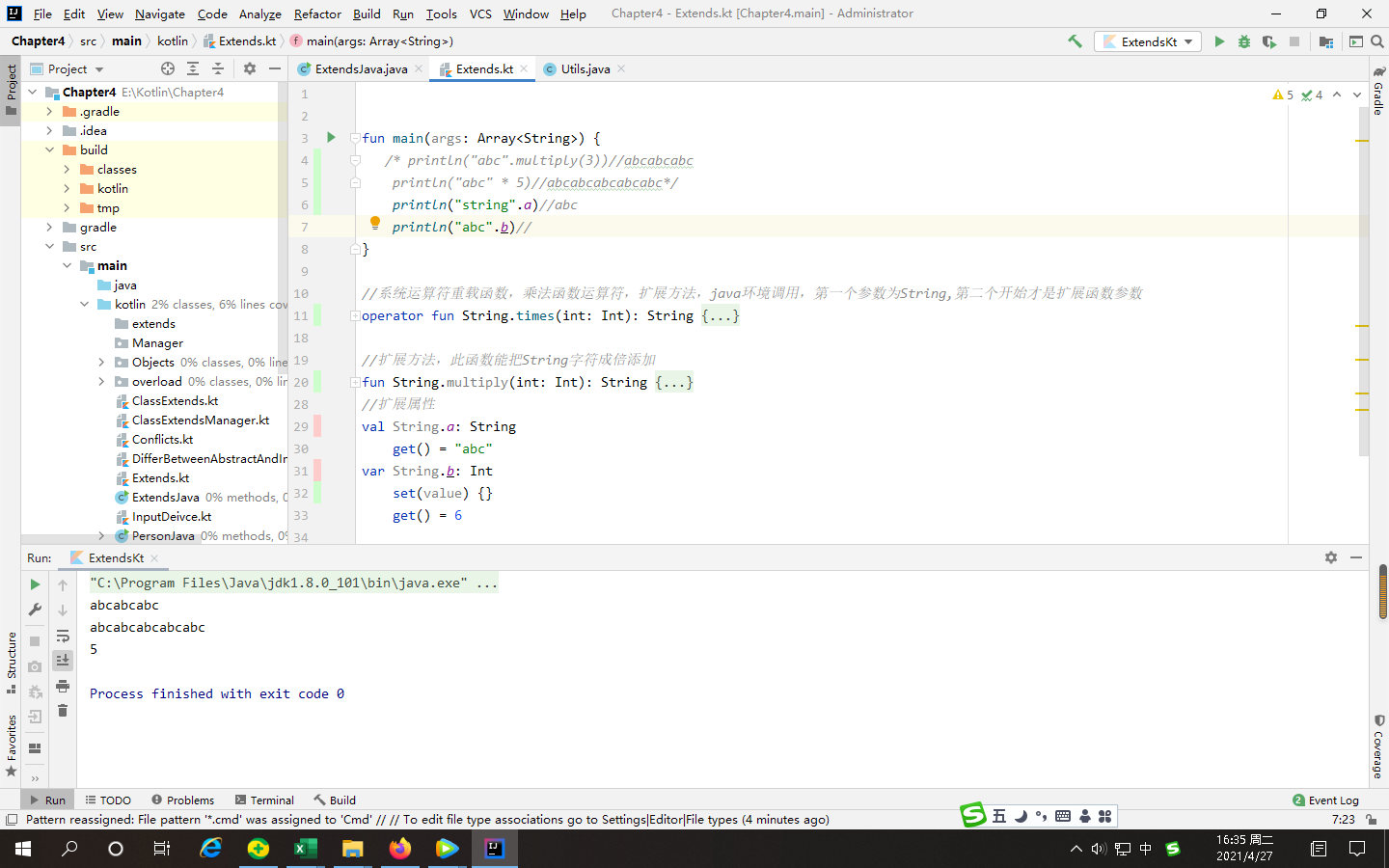Image resolution: width=1389 pixels, height=868 pixels.
Task: Go to the previous highlighted error arrow
Action: [1337, 95]
